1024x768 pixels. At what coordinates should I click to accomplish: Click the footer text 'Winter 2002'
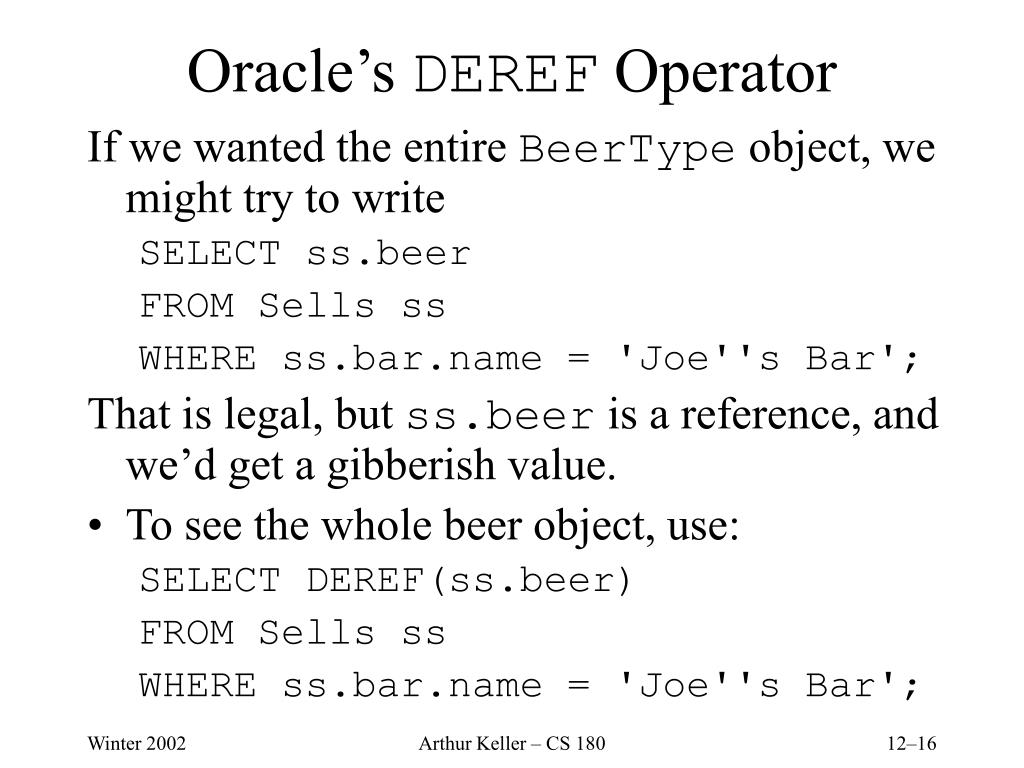coord(136,743)
